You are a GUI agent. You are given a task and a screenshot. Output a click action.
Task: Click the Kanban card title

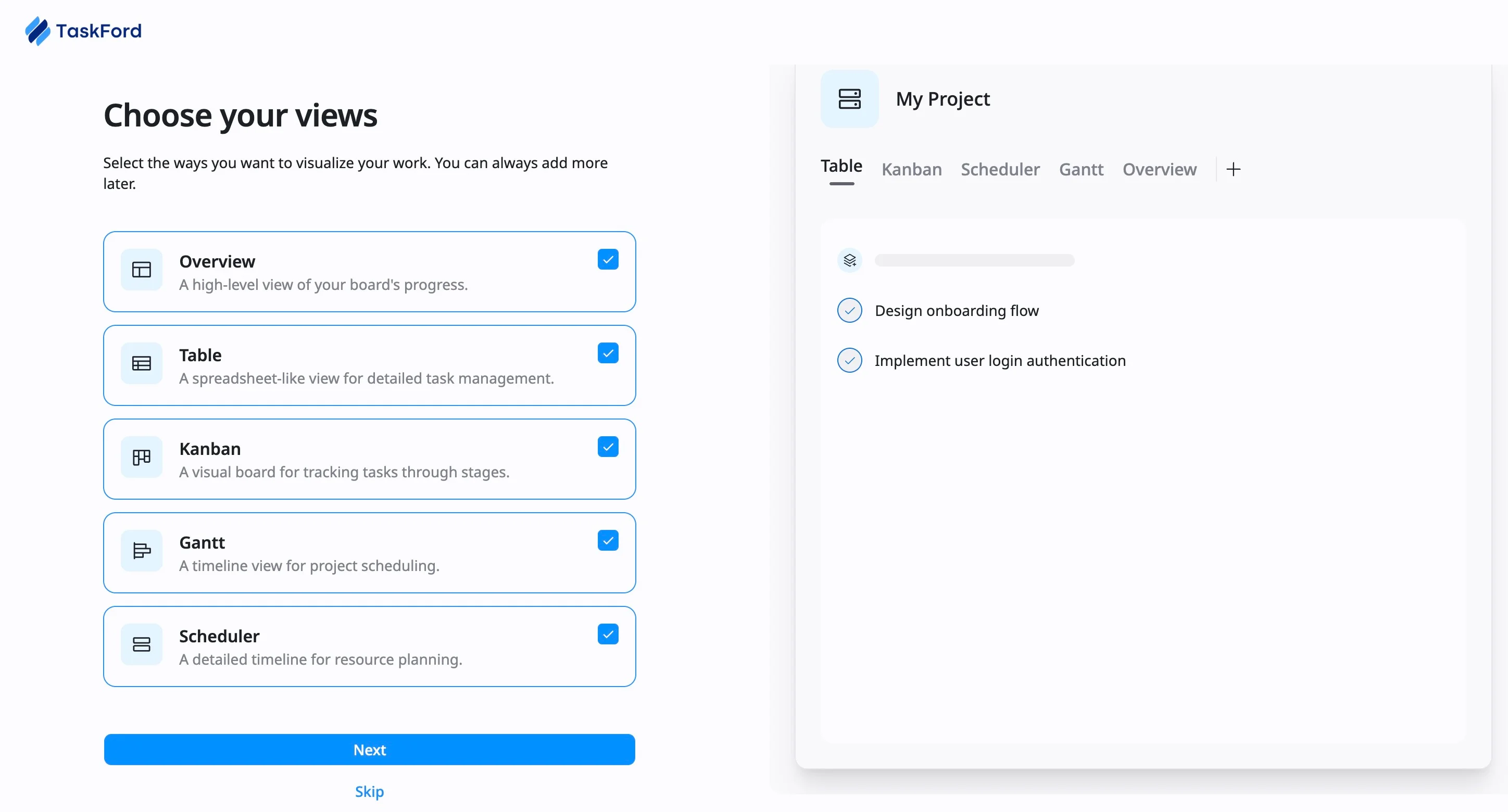(209, 449)
